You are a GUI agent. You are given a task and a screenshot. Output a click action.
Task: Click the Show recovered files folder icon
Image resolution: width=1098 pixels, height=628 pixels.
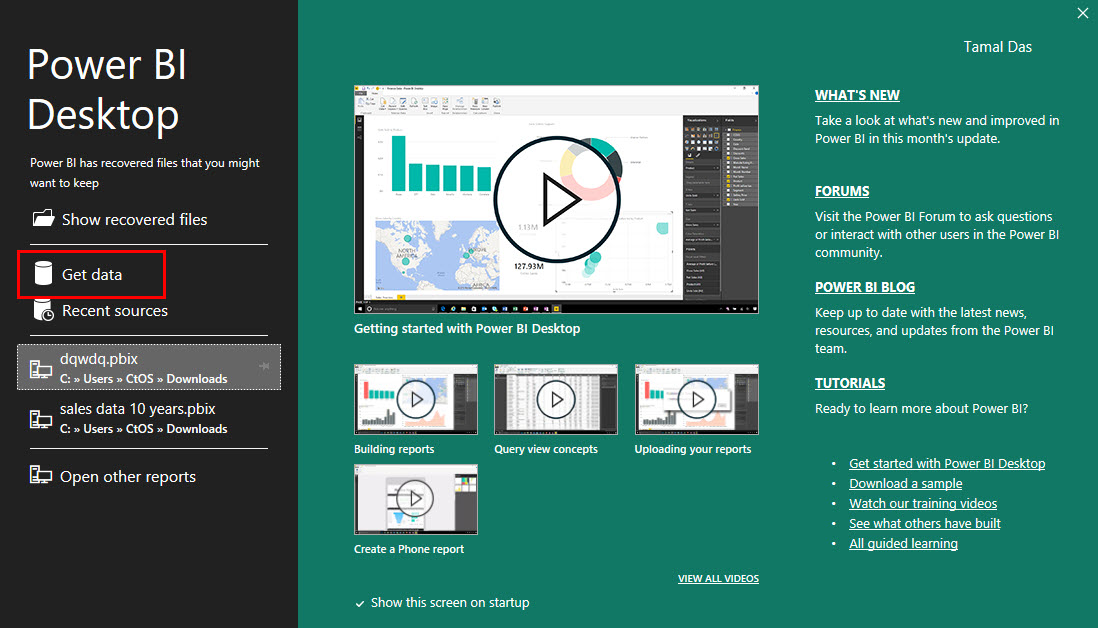pos(43,218)
